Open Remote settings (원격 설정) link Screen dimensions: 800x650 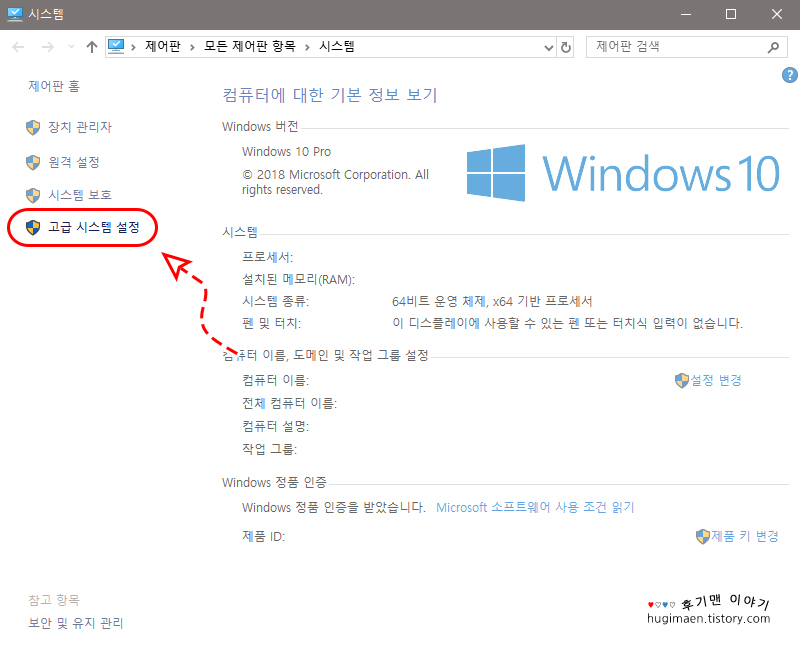tap(73, 162)
